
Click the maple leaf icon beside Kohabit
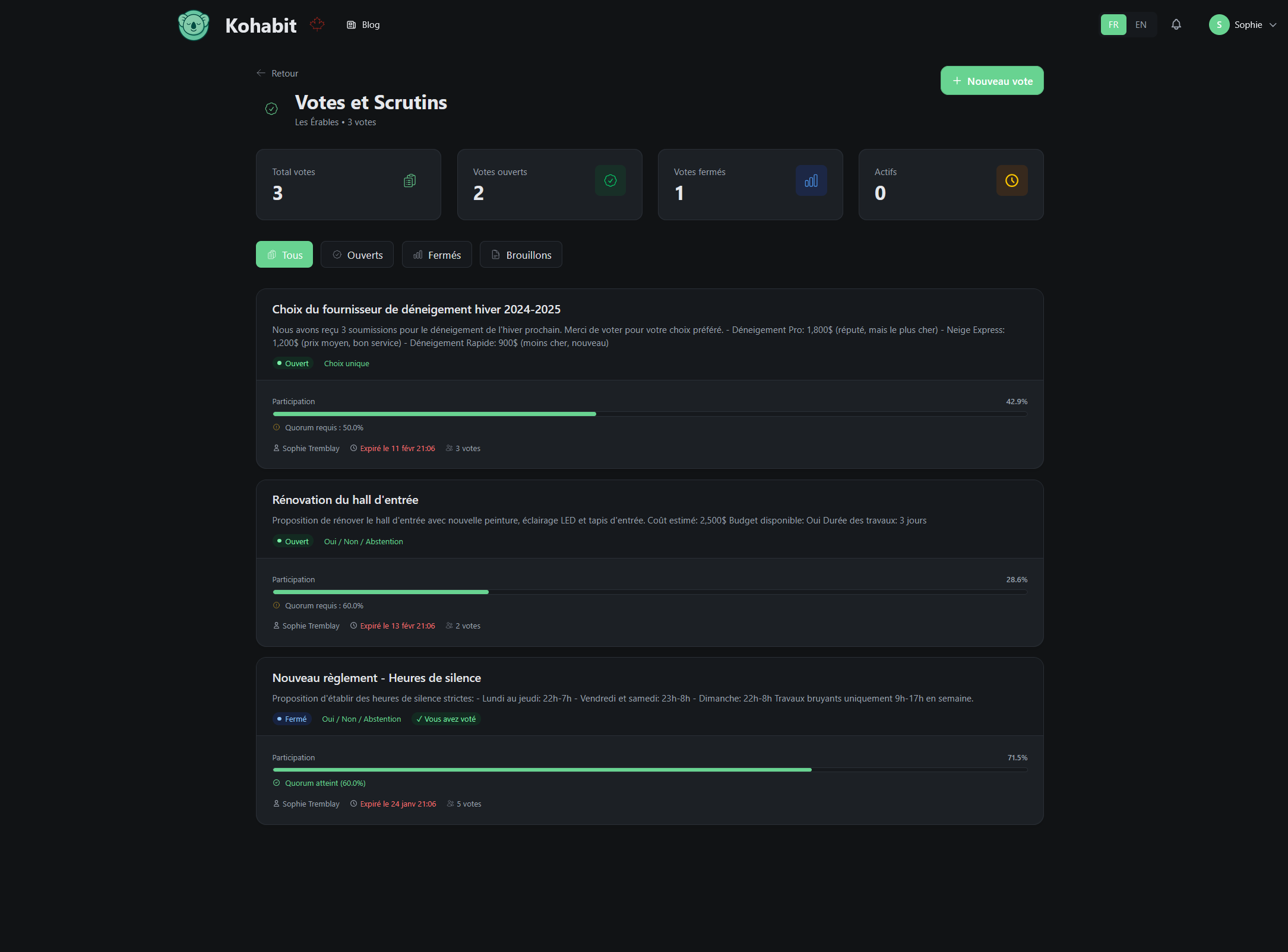[x=318, y=23]
